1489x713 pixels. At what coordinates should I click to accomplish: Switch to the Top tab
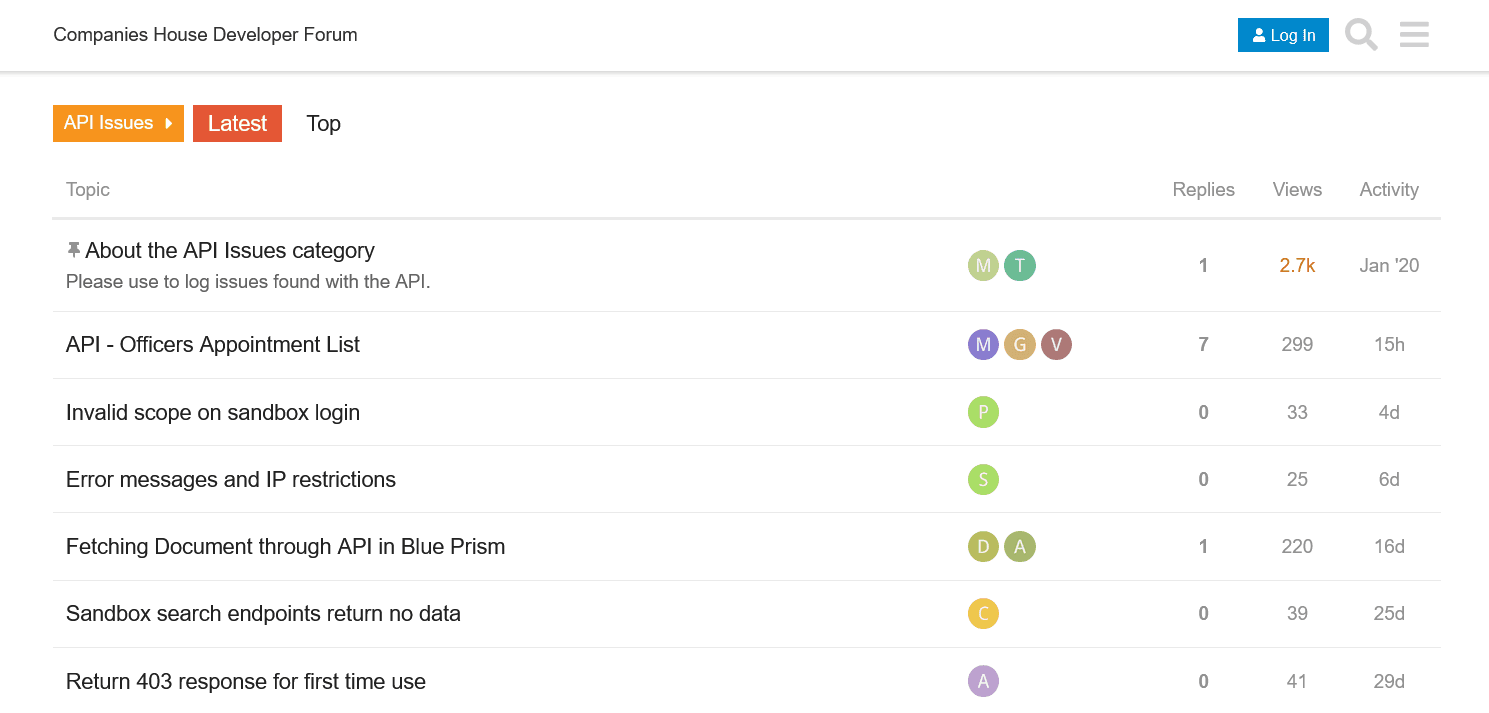323,124
